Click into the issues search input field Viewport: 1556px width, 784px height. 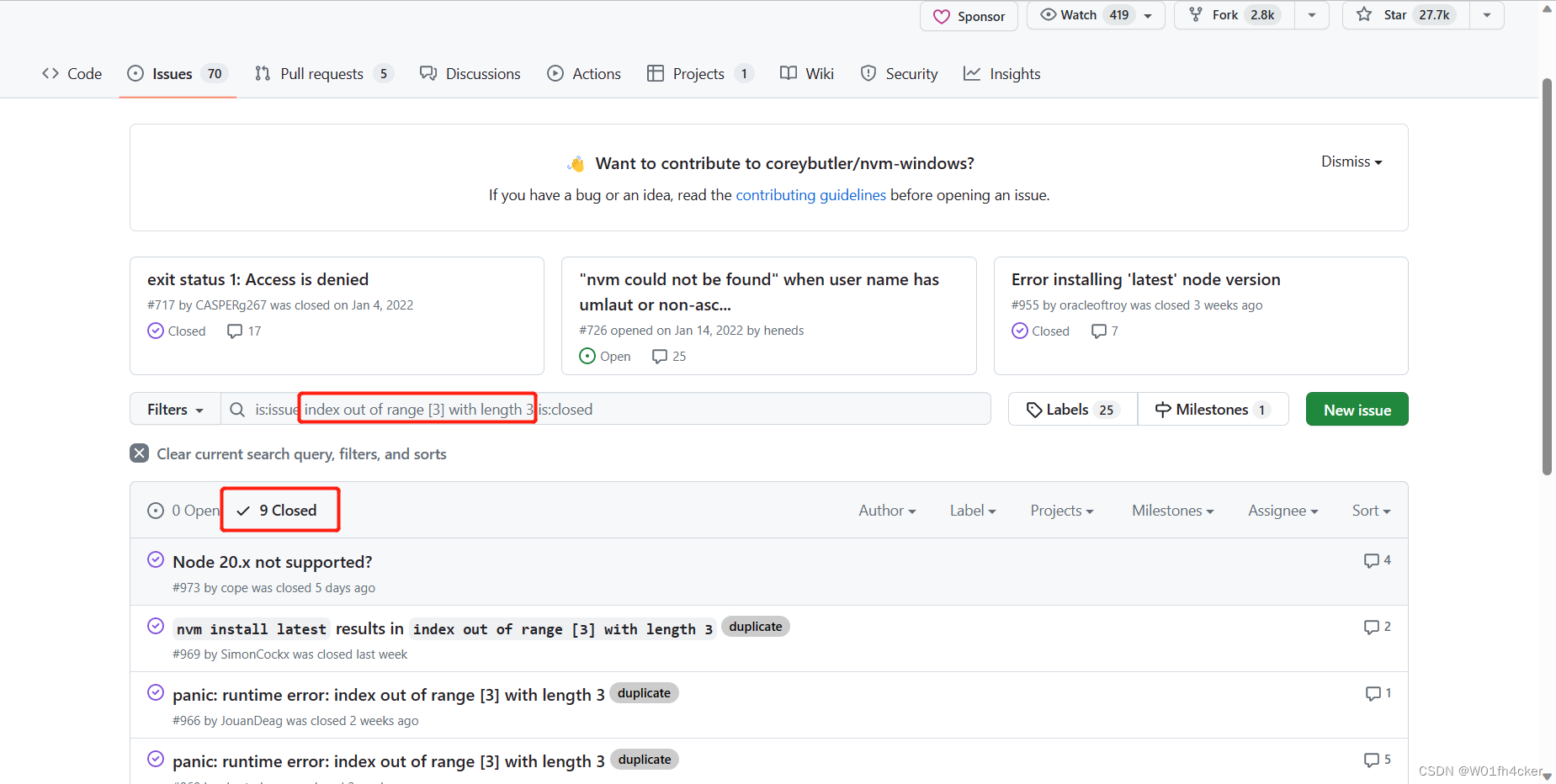(x=606, y=410)
